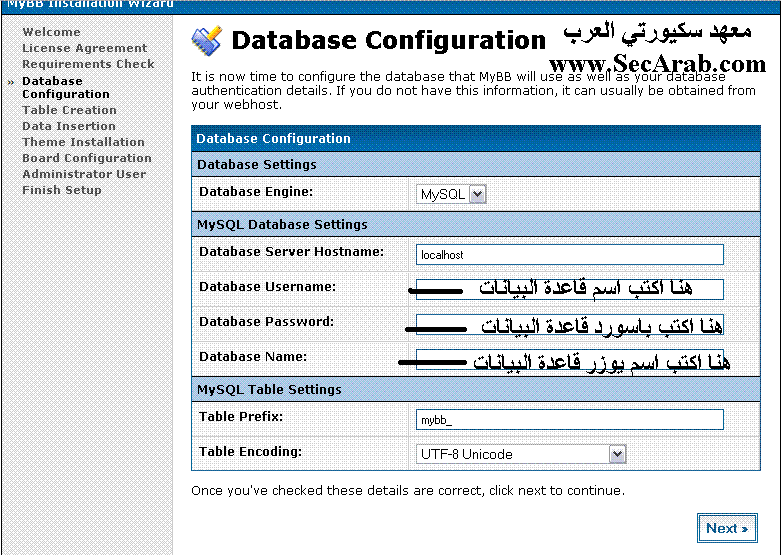
Task: Click the Database Server Hostname label
Action: click(292, 252)
